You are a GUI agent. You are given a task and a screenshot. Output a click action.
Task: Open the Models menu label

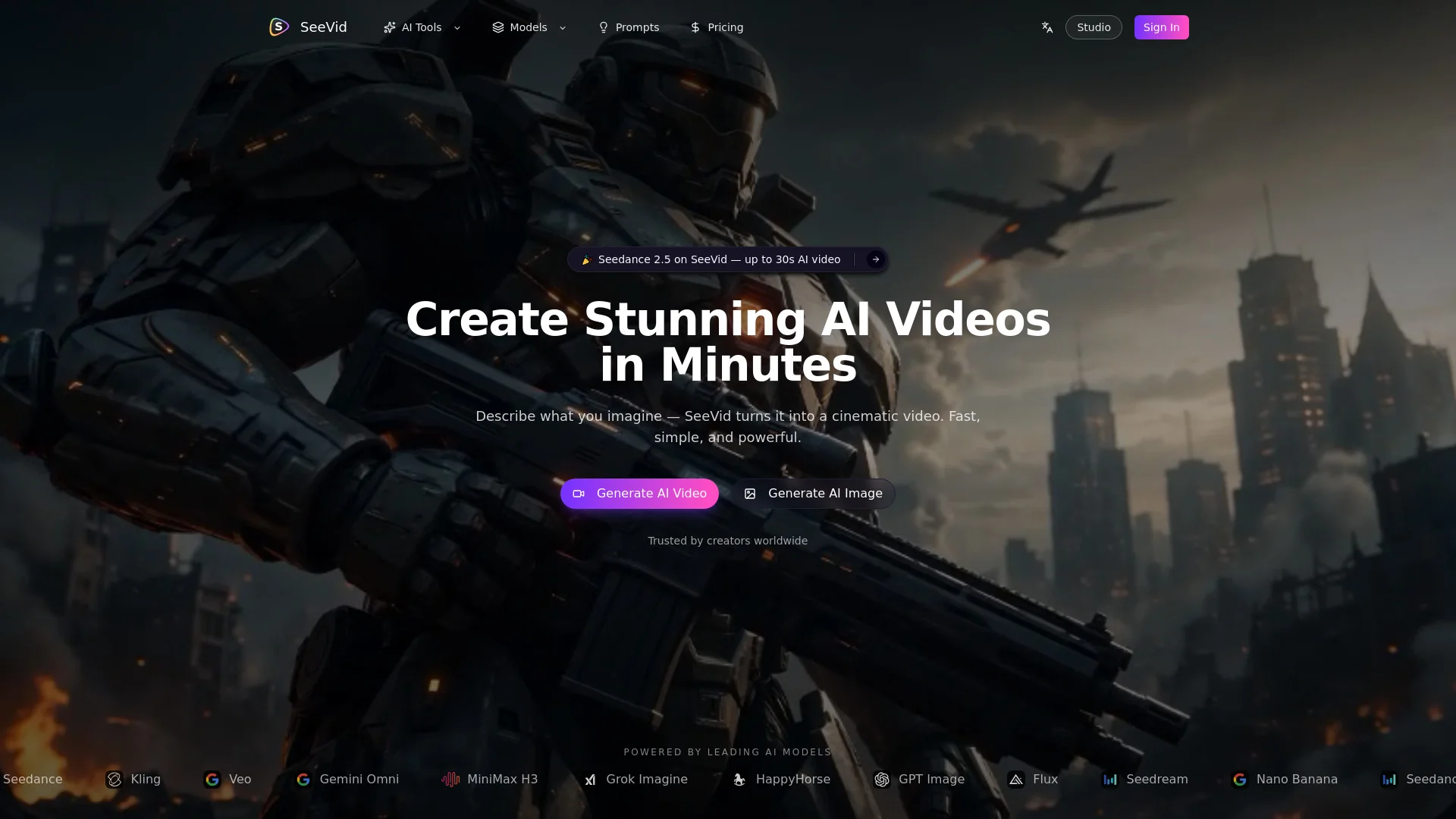point(529,27)
